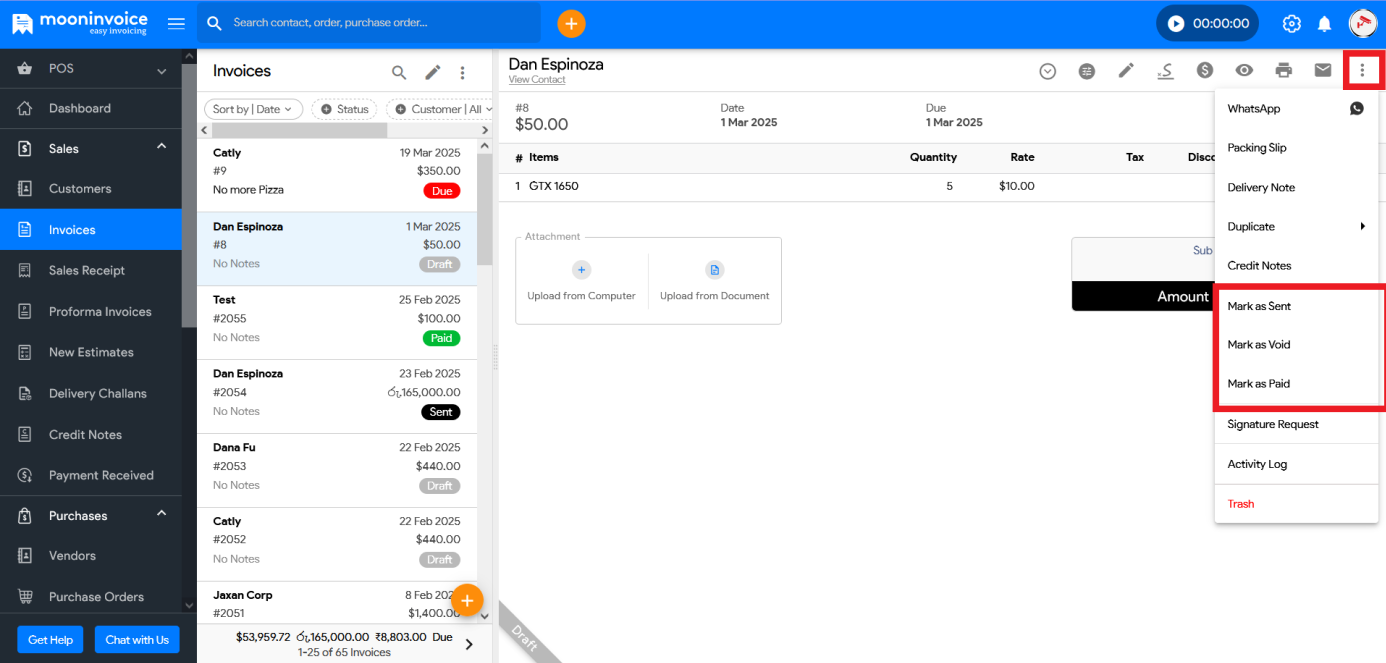Open the Customer All filter chip
This screenshot has width=1386, height=663.
pos(439,109)
